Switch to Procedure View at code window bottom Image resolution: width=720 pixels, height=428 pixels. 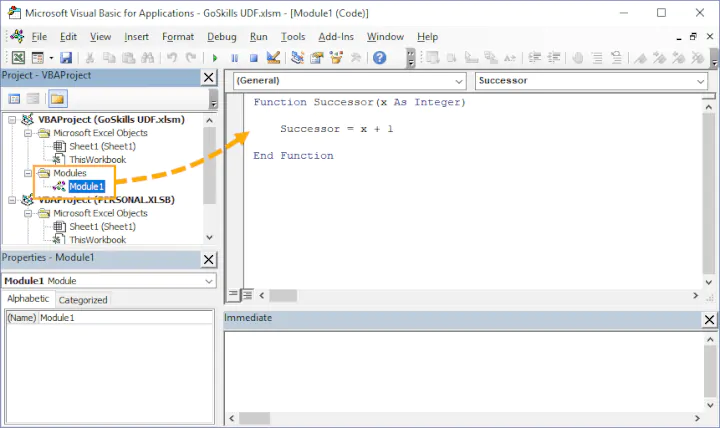(233, 295)
